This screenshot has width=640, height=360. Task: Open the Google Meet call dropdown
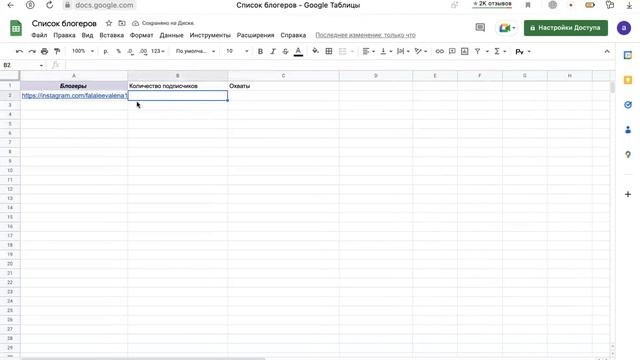(507, 28)
